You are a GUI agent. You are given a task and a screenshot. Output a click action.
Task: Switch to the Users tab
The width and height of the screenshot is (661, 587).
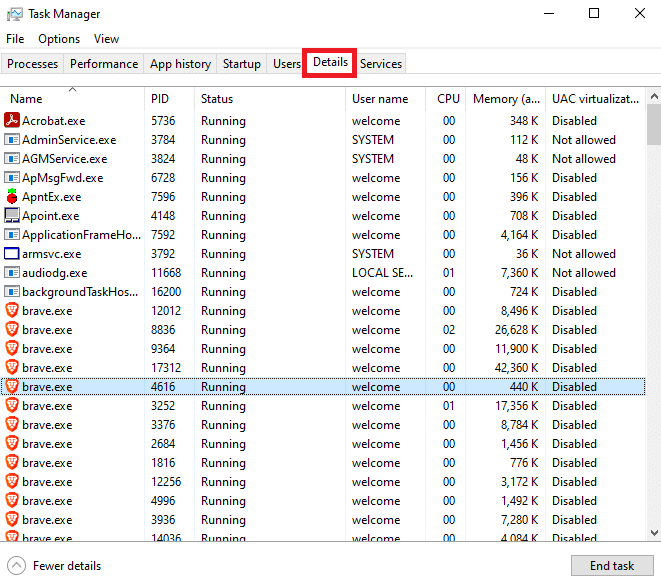[x=286, y=64]
